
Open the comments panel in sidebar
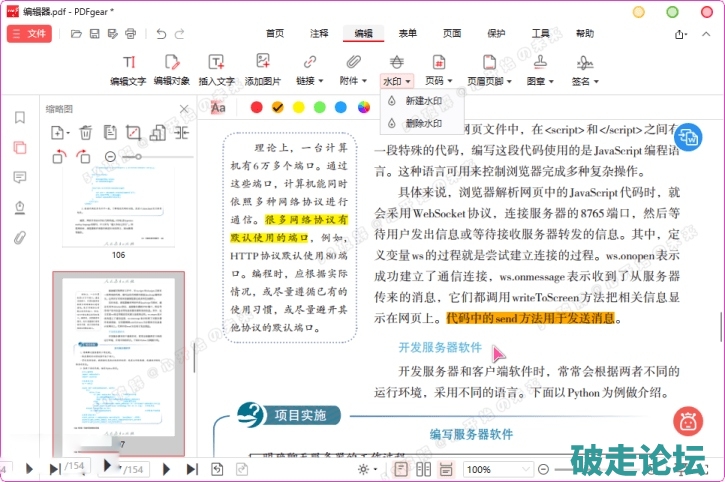pyautogui.click(x=19, y=177)
